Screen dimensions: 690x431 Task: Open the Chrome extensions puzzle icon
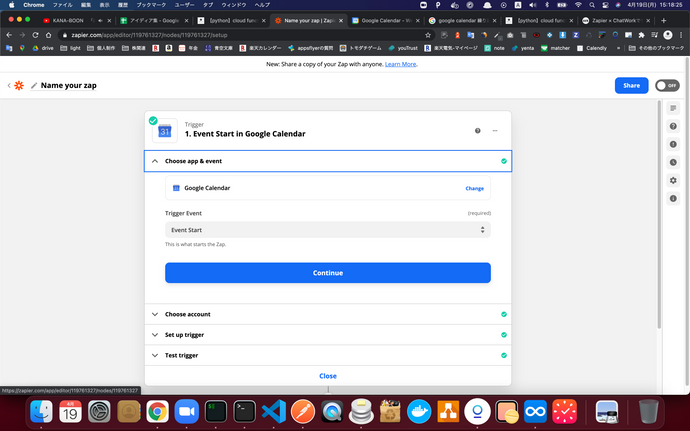click(642, 35)
